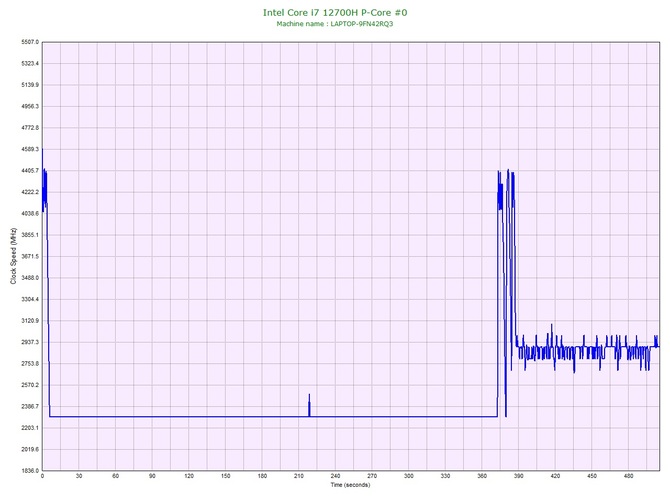Click the 60 seconds x-axis tick
Viewport: 670px width, 502px height.
click(115, 476)
